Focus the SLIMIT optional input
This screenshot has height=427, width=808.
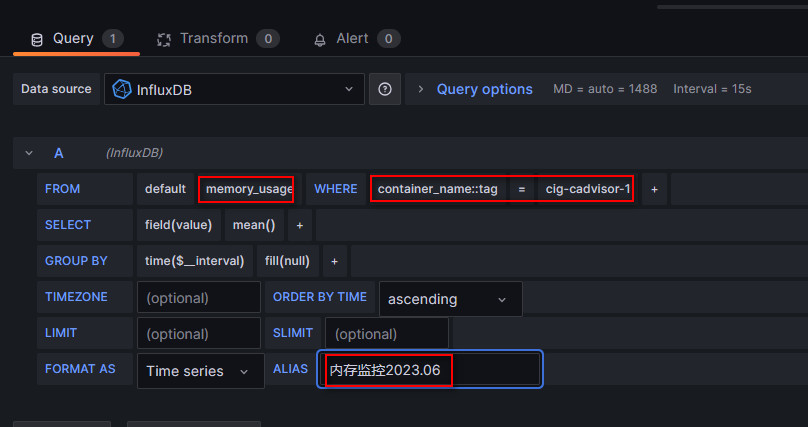[386, 333]
